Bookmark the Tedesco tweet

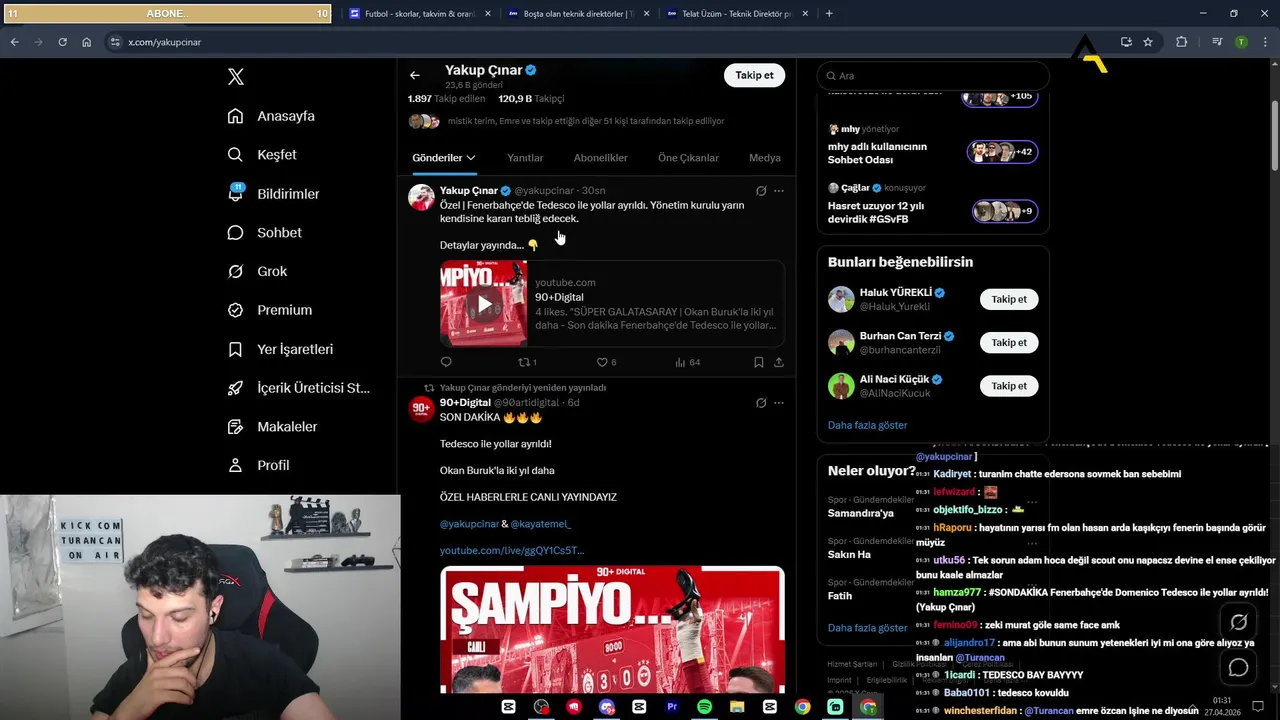[x=759, y=362]
